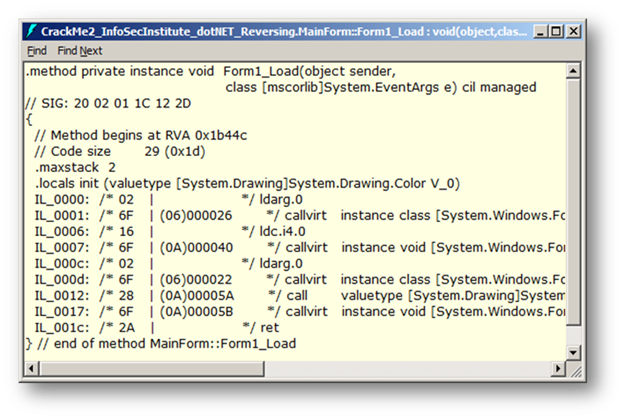This screenshot has width=624, height=420.
Task: Close the Form1_Load disassembly window
Action: (574, 32)
